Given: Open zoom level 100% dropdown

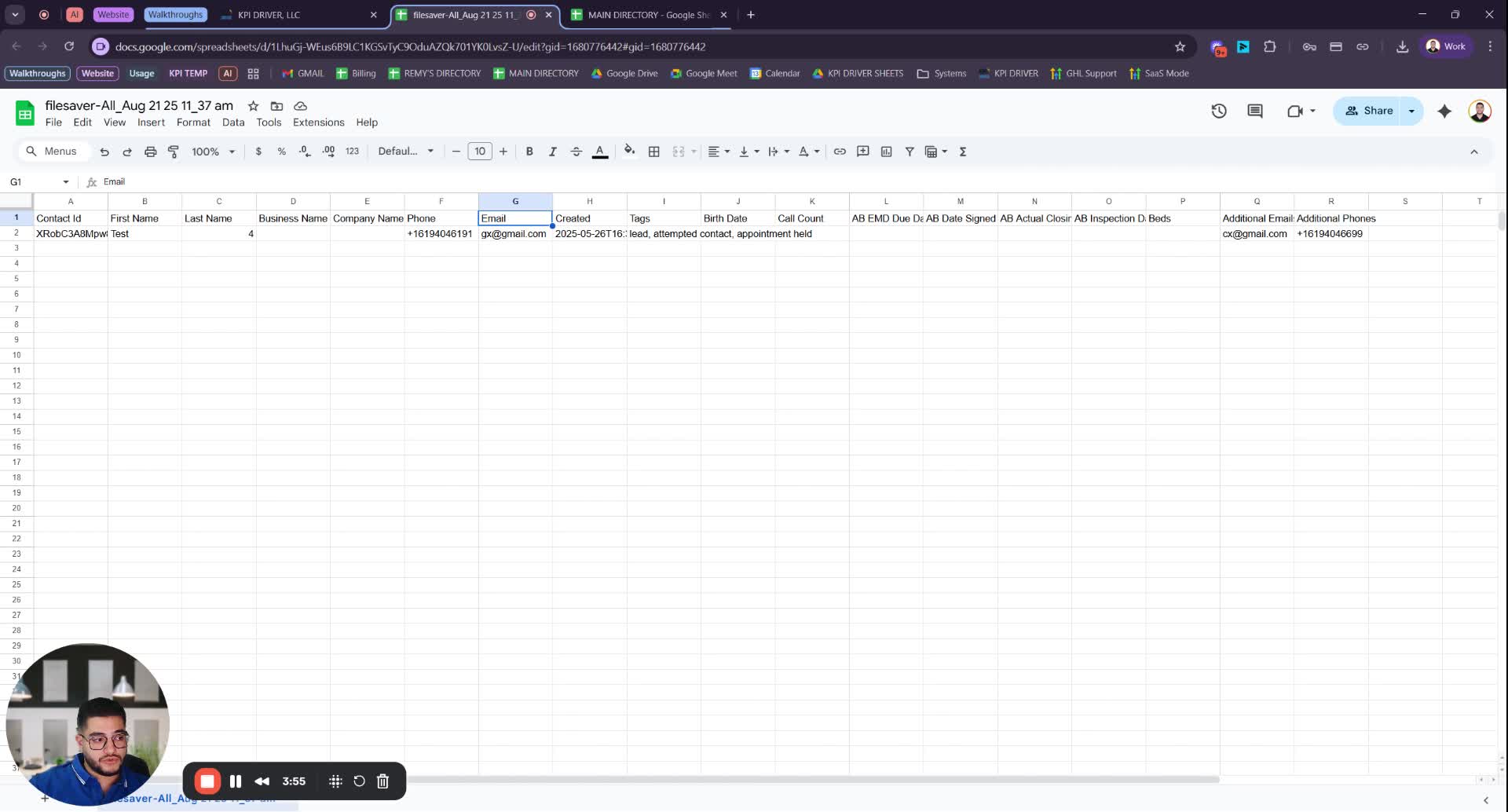Looking at the screenshot, I should pyautogui.click(x=213, y=152).
